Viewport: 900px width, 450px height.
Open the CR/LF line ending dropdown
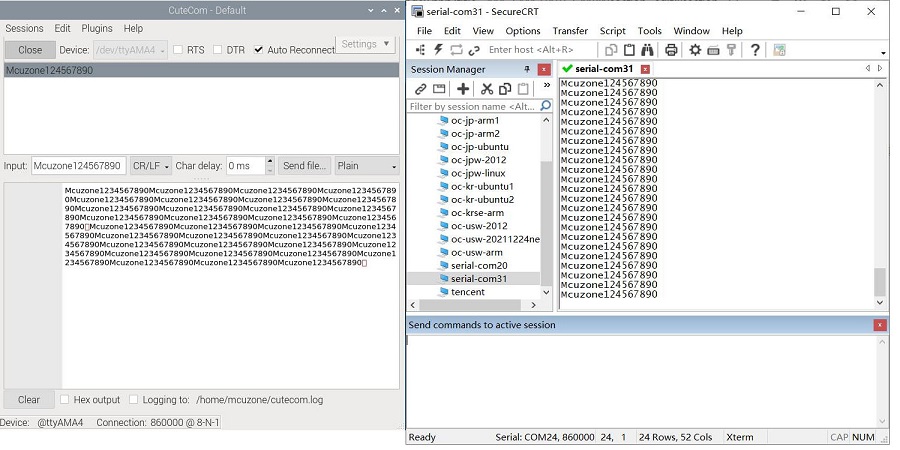(x=151, y=166)
